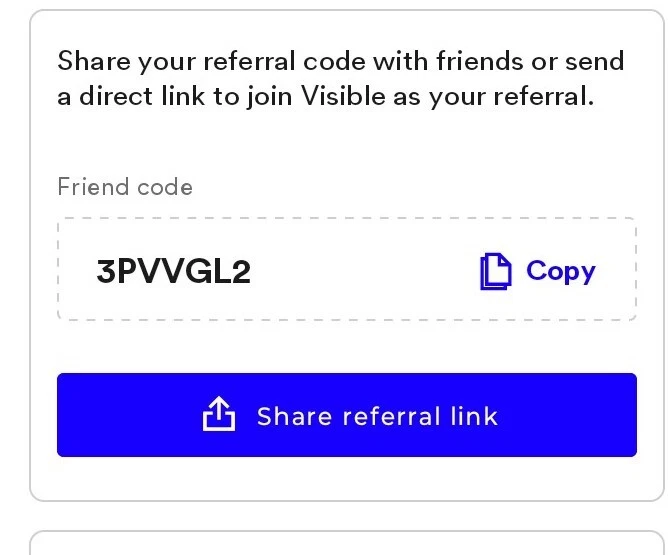Click the copy document icon
Viewport: 668px width, 555px height.
point(495,271)
